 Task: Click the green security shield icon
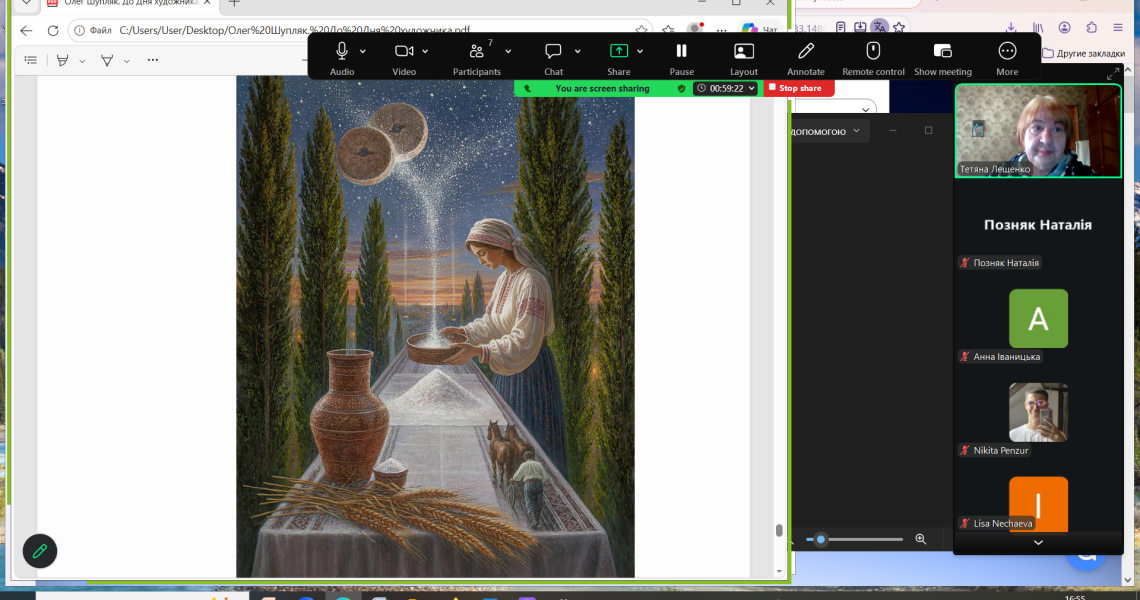pos(681,88)
